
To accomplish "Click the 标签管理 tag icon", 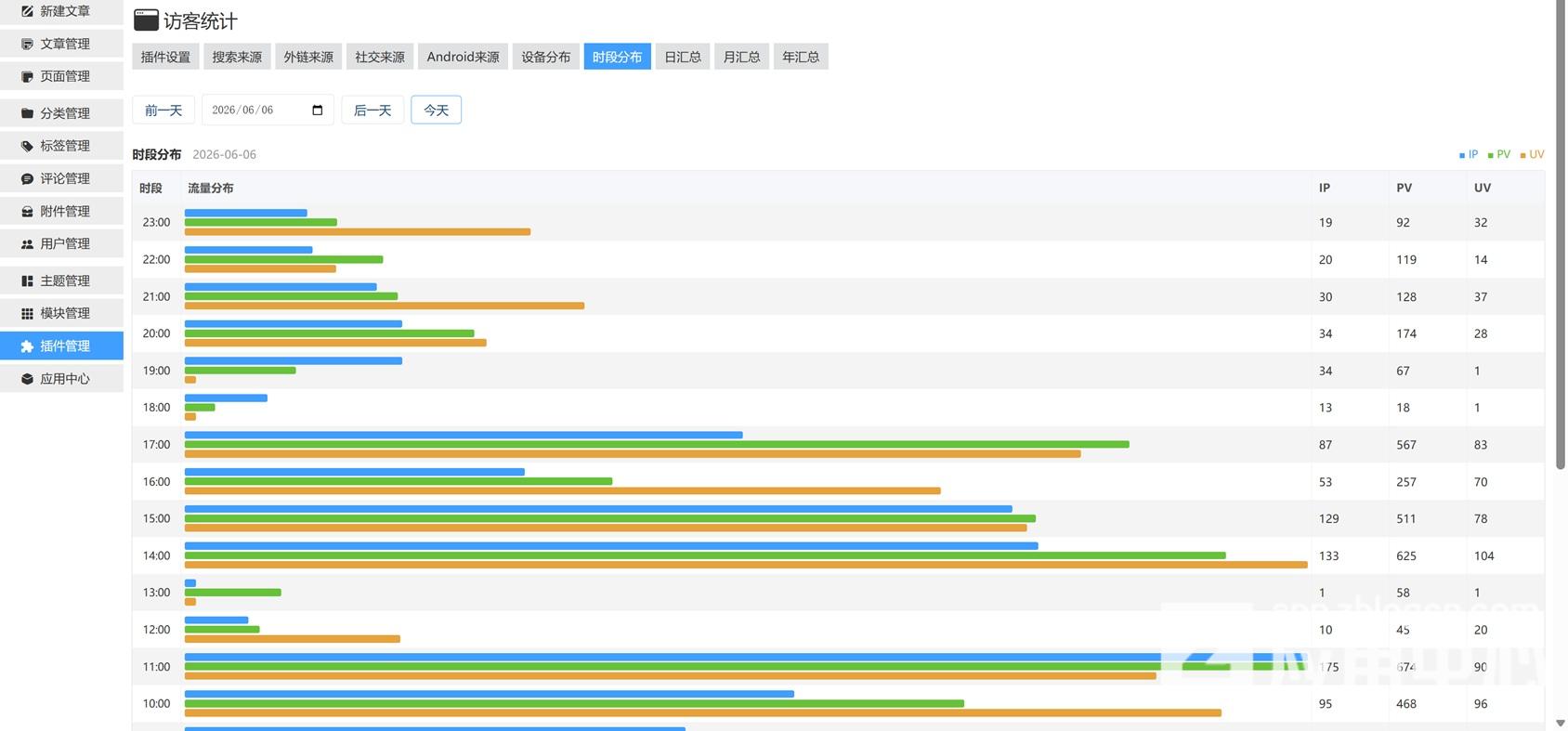I will pos(27,146).
